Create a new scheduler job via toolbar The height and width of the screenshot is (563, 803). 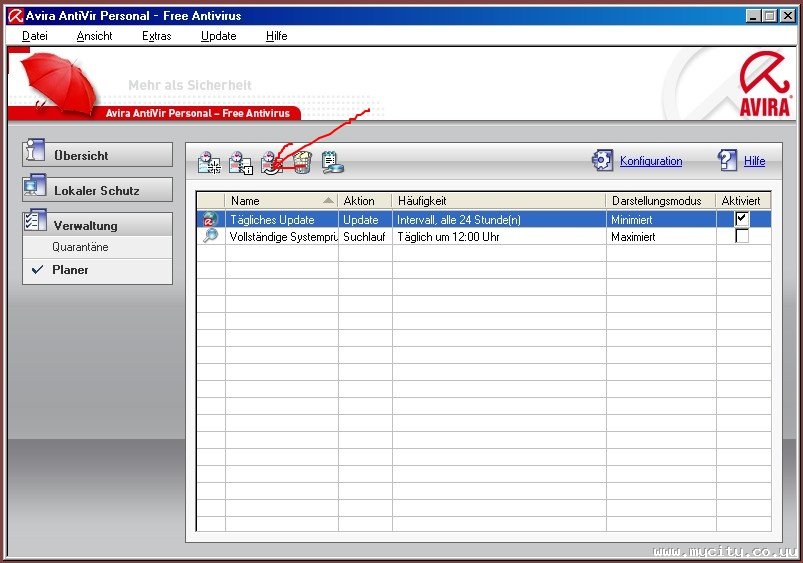tap(209, 163)
